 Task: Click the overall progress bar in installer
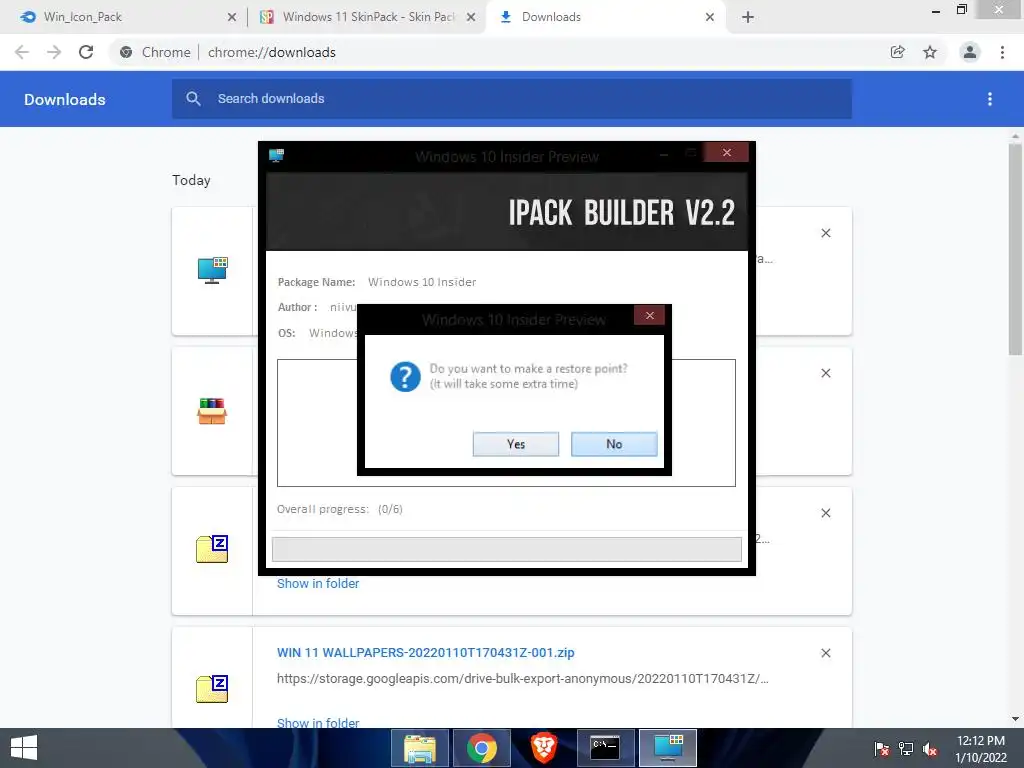pyautogui.click(x=507, y=549)
